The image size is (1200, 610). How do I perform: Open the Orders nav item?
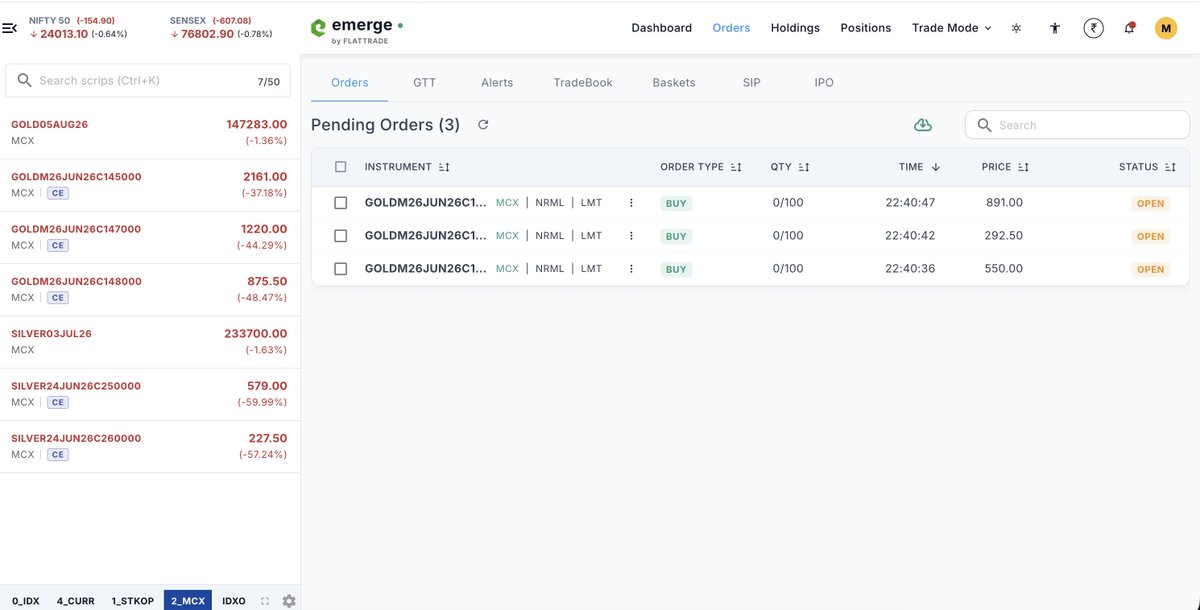tap(731, 28)
